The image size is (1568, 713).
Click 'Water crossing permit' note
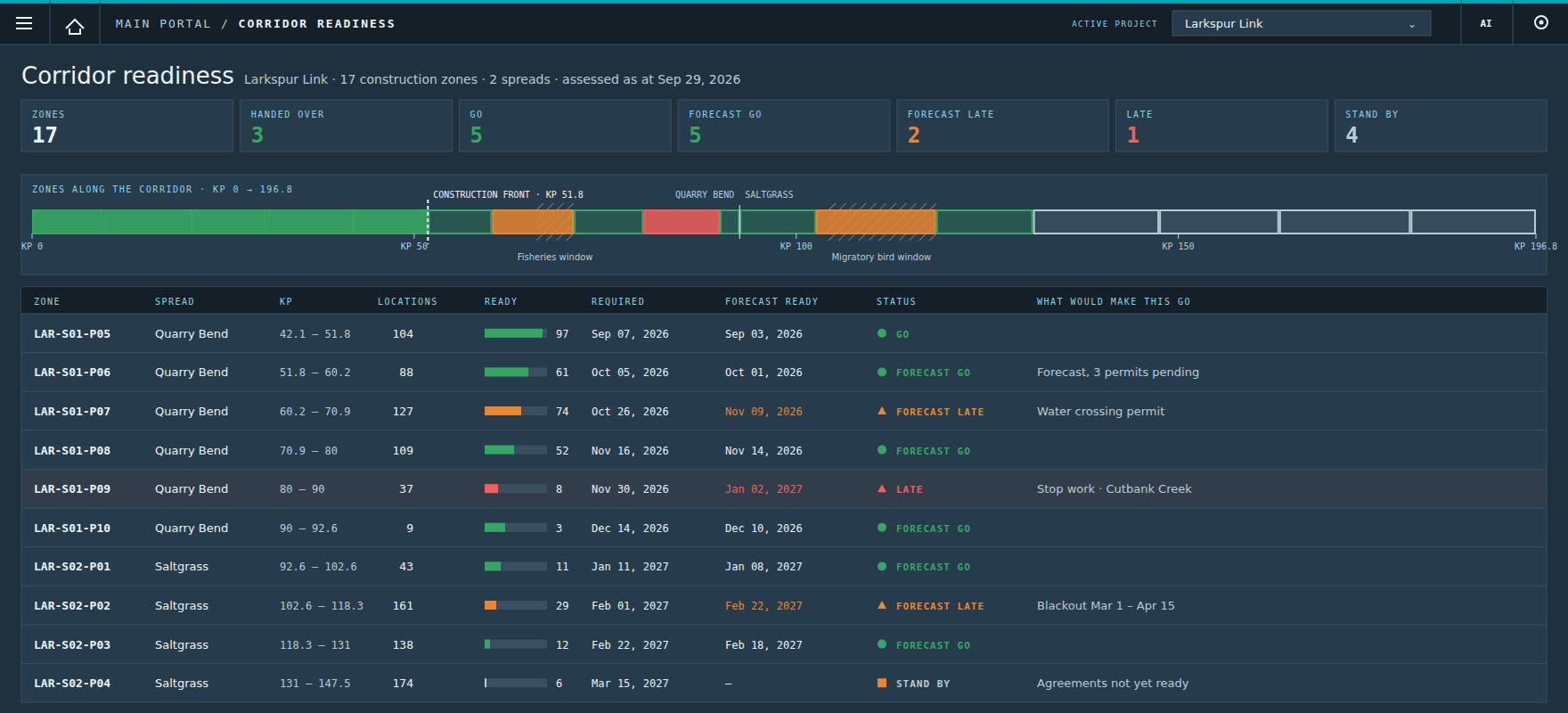tap(1100, 411)
